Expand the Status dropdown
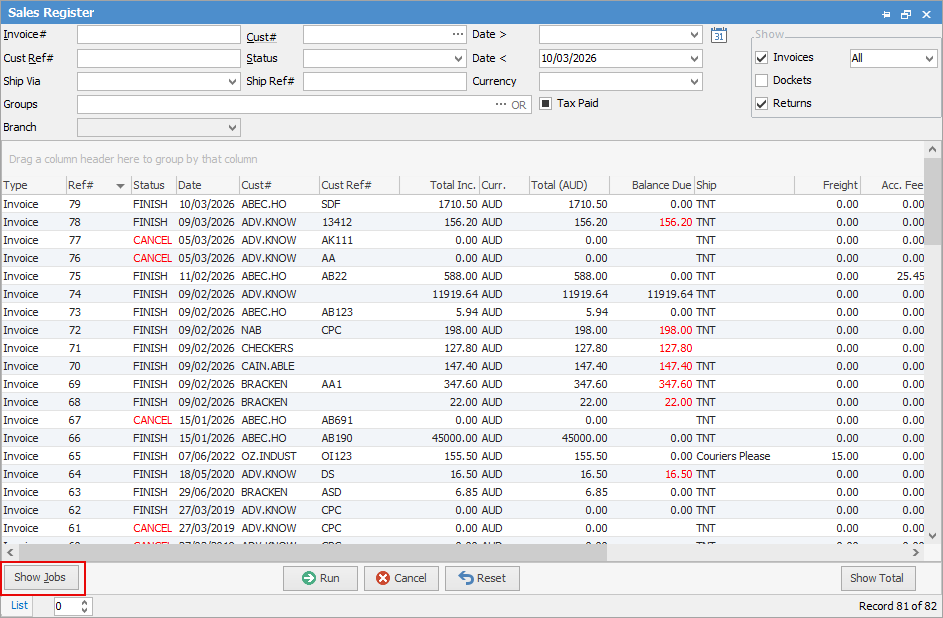 point(458,58)
